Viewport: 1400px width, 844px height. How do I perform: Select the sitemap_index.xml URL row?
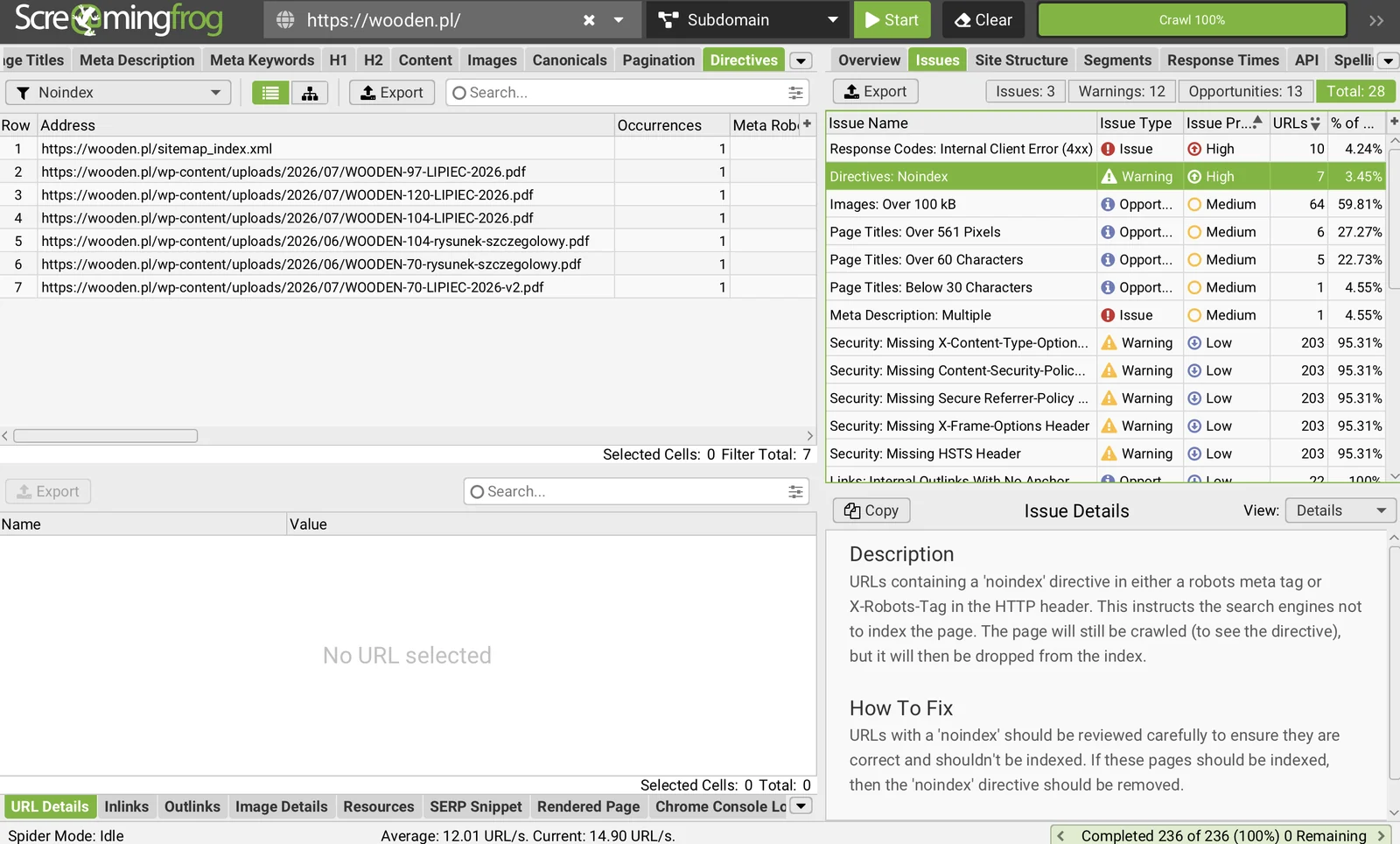(408, 149)
